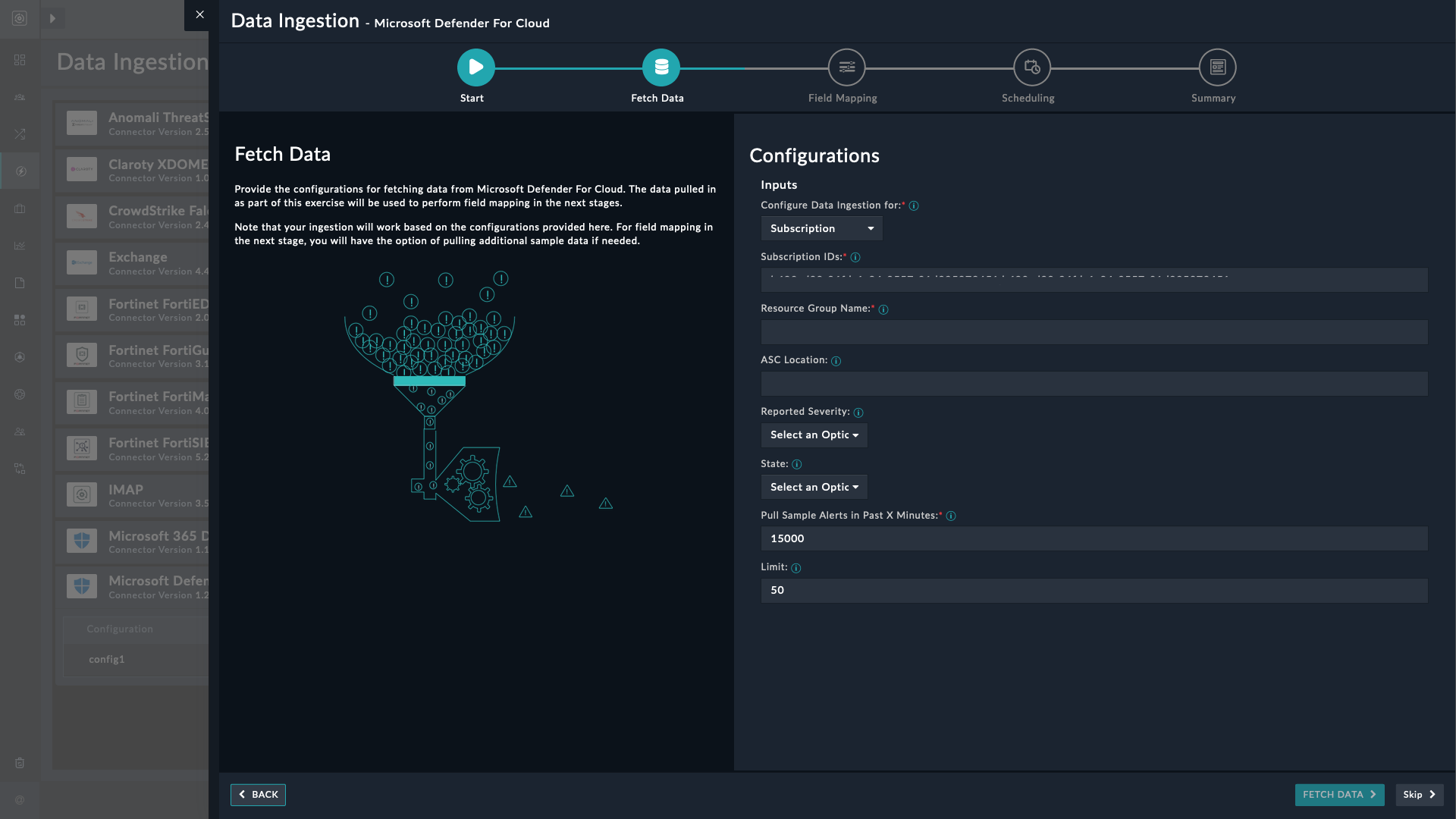The width and height of the screenshot is (1456, 819).
Task: Click the Field Mapping step icon
Action: [846, 67]
